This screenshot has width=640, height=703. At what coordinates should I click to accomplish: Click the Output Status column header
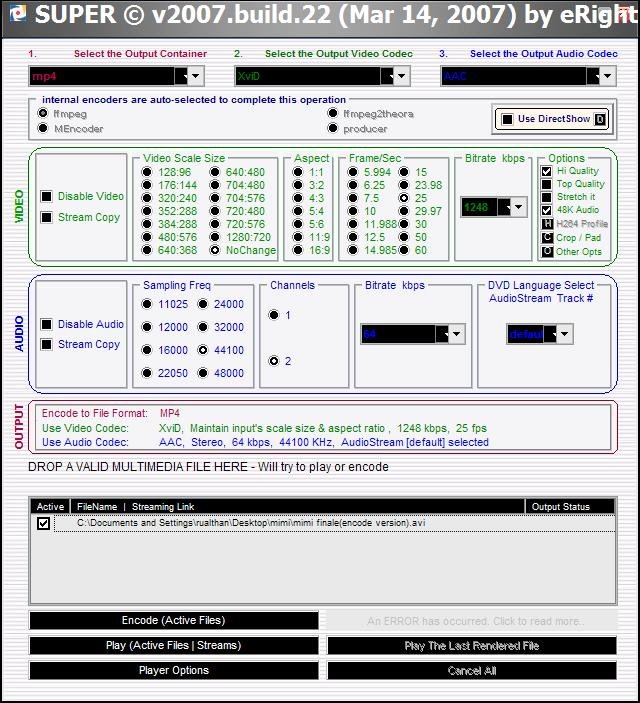point(570,507)
